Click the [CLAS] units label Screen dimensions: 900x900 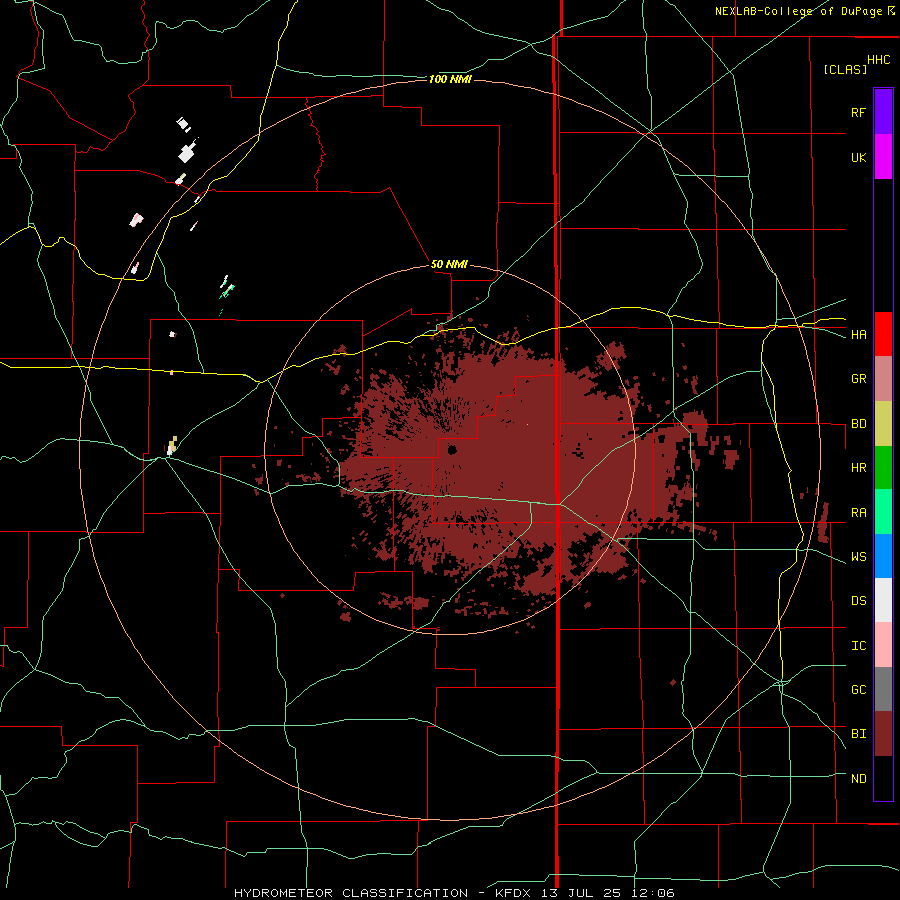pyautogui.click(x=845, y=69)
